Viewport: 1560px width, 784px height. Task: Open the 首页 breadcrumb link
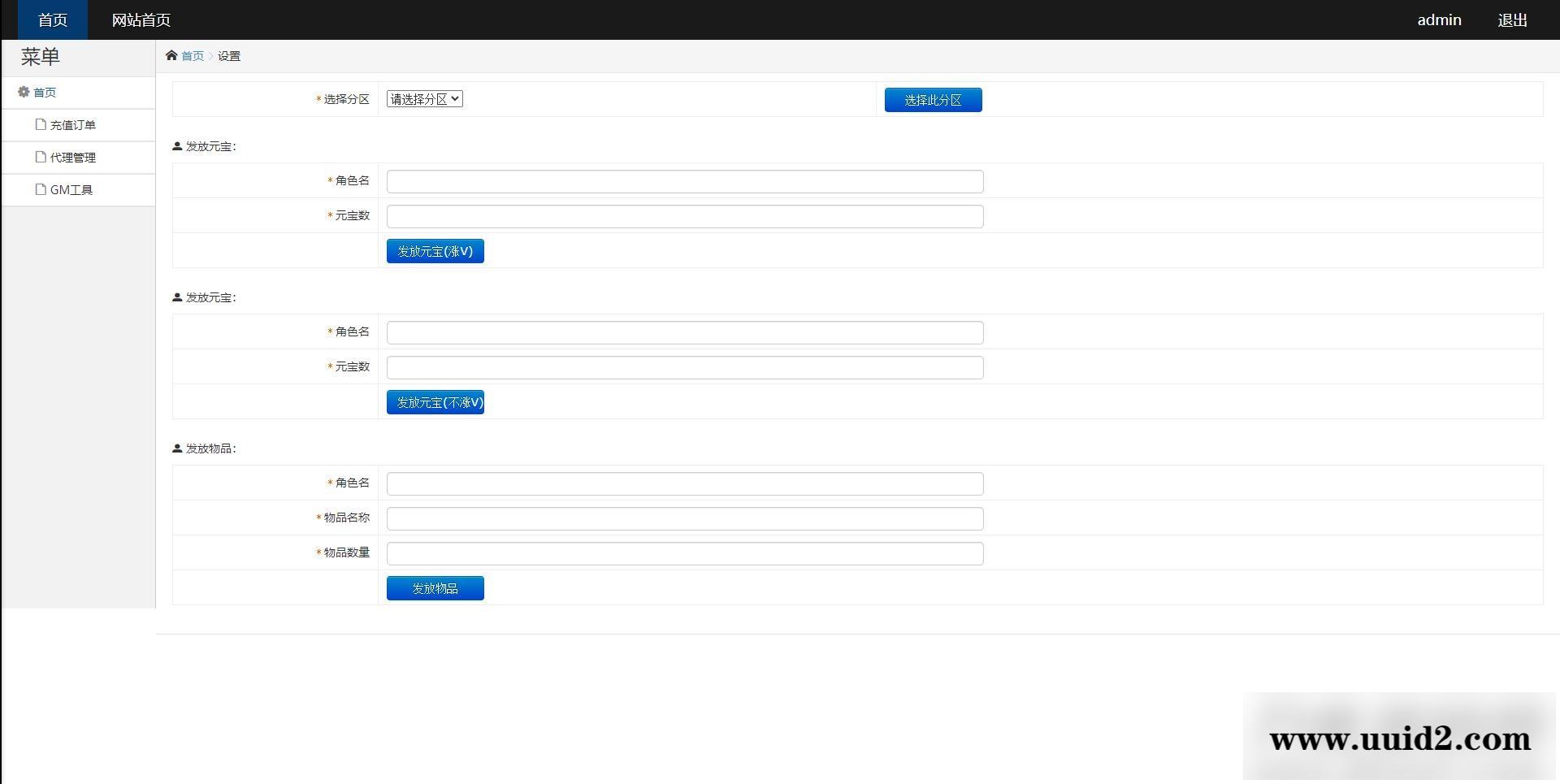coord(193,56)
